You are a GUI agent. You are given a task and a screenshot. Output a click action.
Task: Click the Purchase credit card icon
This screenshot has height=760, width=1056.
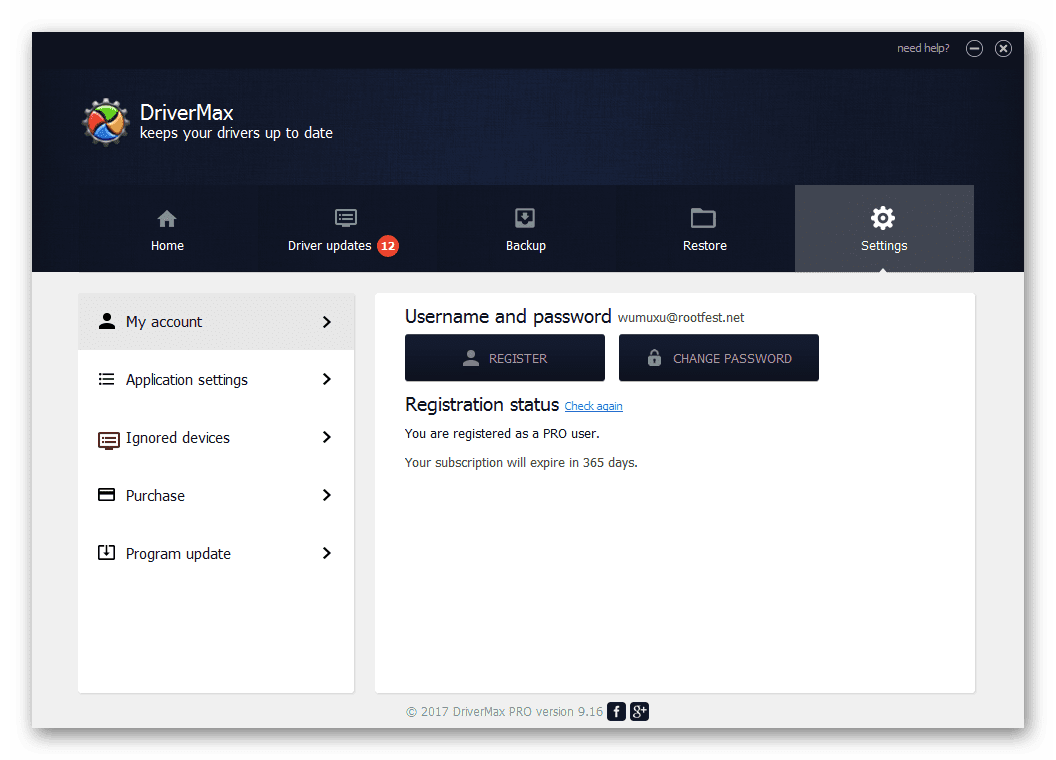click(x=106, y=495)
